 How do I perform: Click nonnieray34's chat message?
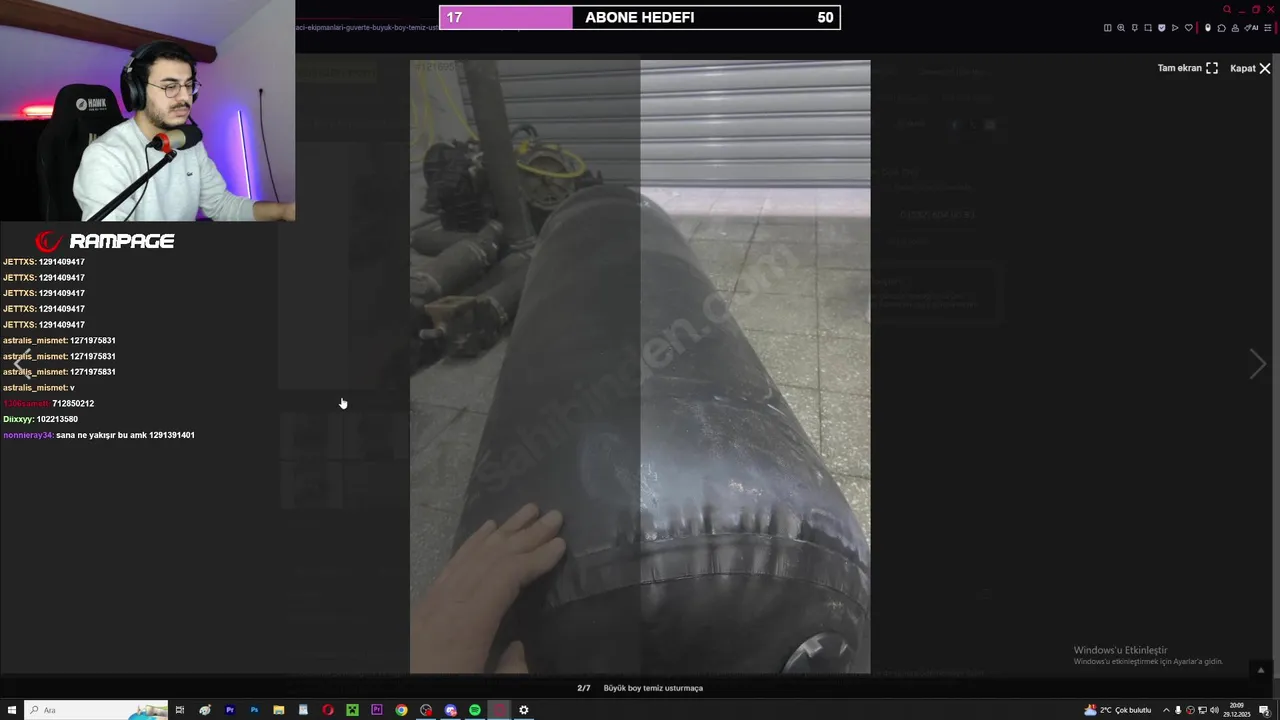99,435
